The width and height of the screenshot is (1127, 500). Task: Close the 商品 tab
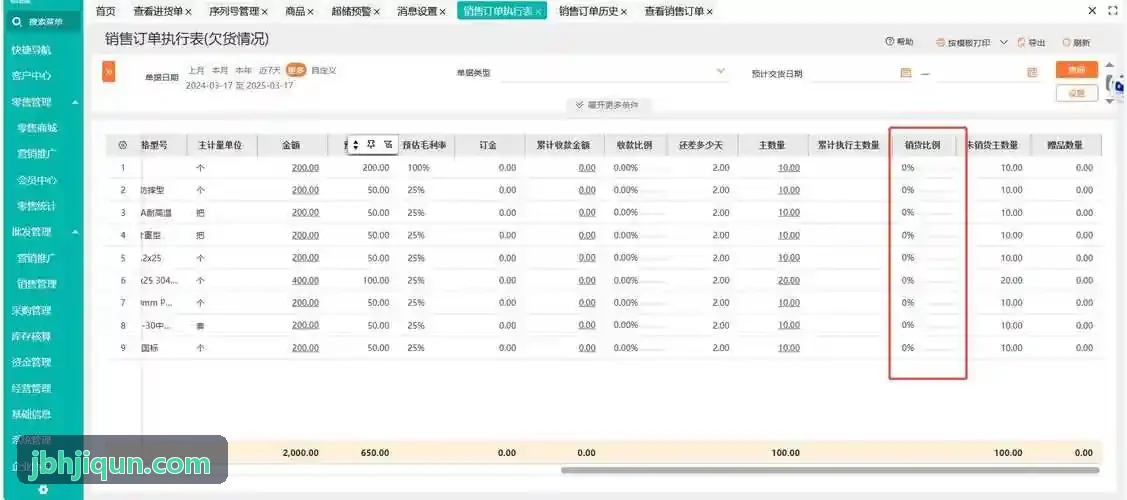click(310, 11)
